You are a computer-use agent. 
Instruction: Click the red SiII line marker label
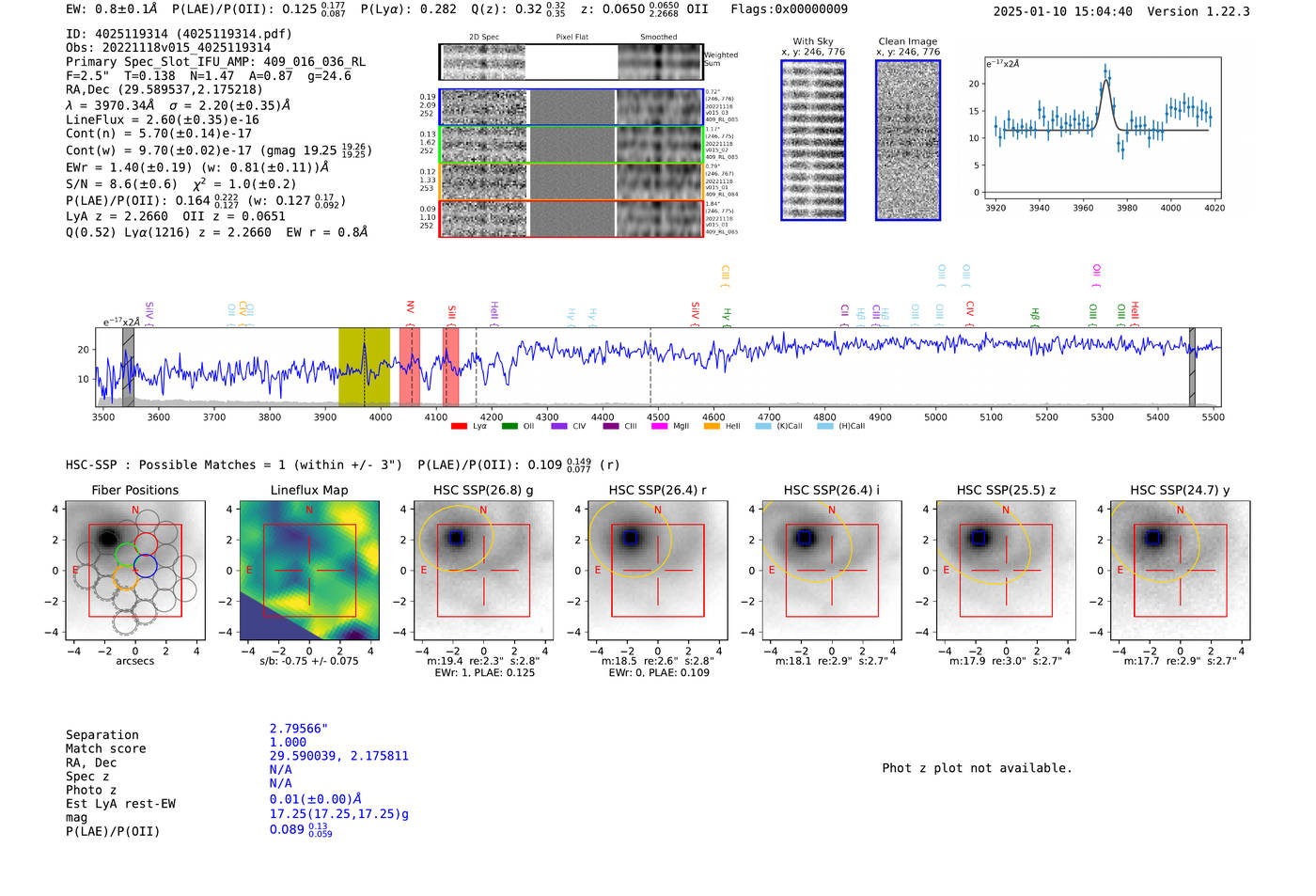point(451,312)
